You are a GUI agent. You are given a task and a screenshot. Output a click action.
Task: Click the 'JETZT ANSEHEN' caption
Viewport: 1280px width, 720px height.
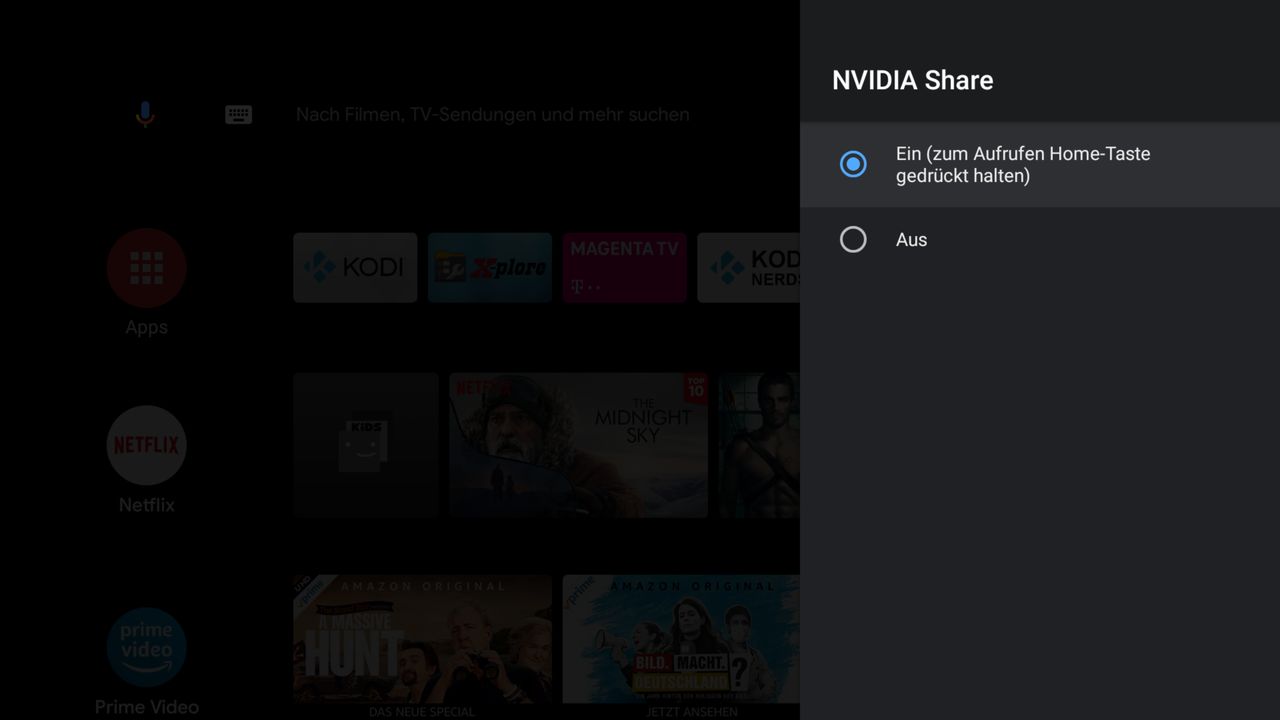691,712
